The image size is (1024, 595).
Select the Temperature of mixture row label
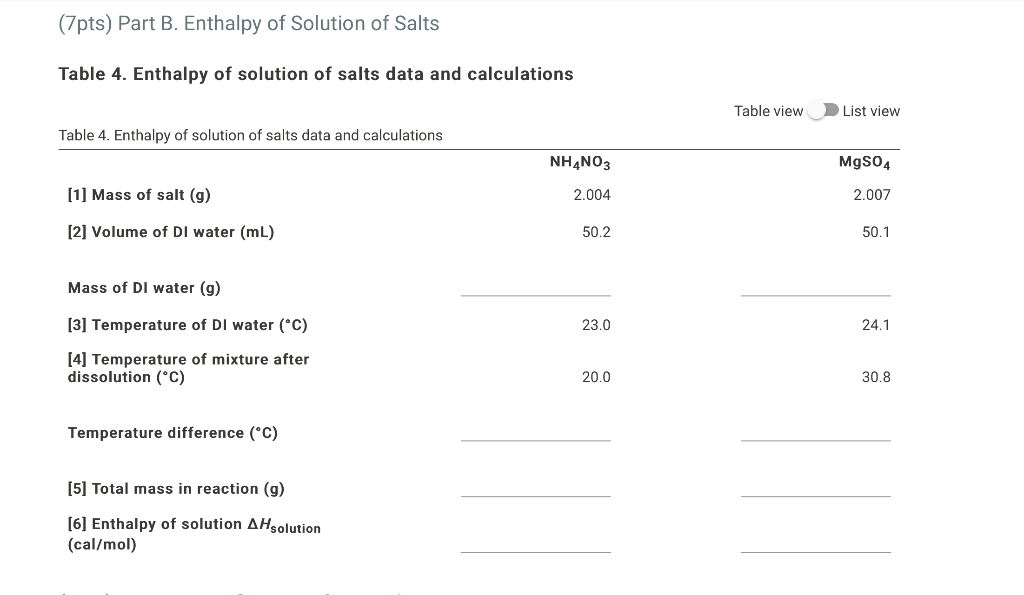click(x=188, y=368)
